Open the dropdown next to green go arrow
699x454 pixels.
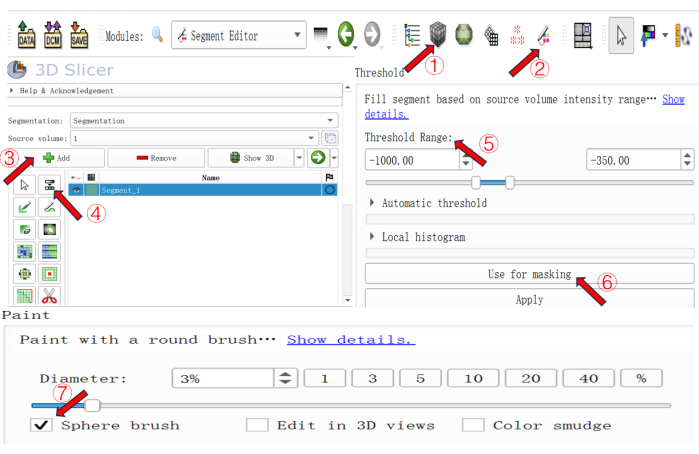(x=334, y=158)
